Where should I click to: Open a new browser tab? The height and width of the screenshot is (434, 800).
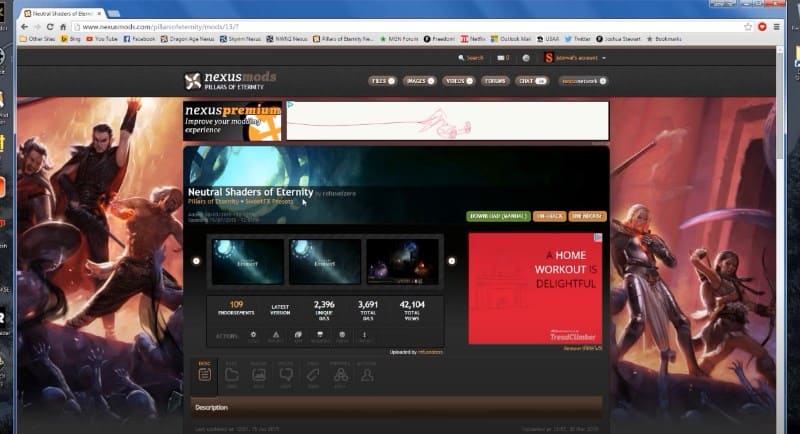(114, 14)
